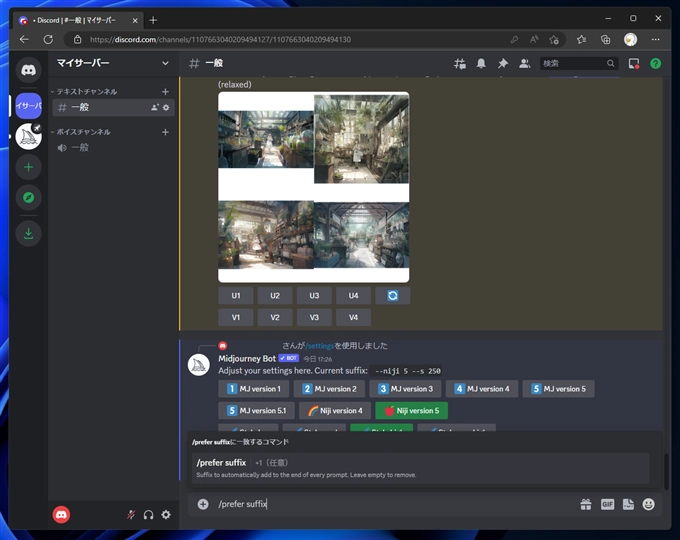Screen dimensions: 680x540
Task: Click the plus attach button in message bar
Action: pyautogui.click(x=203, y=504)
